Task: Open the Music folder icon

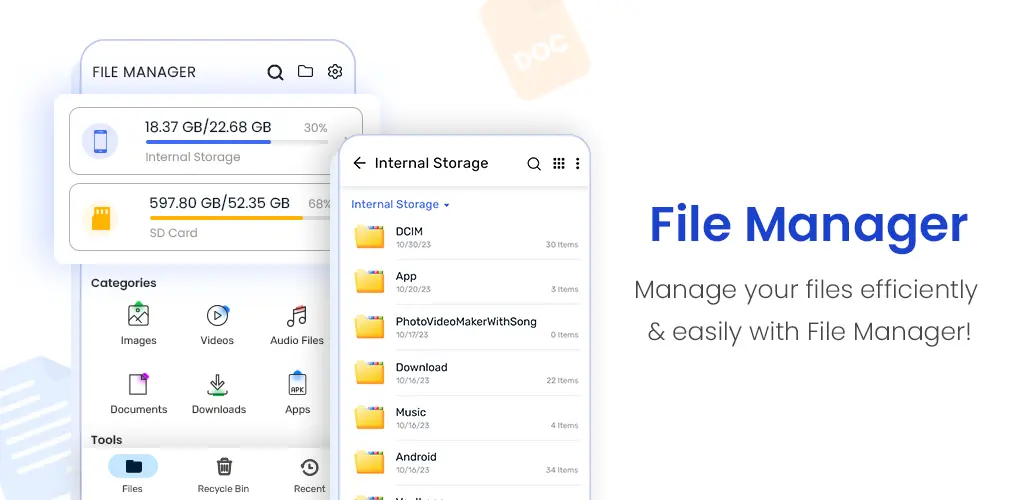Action: coord(370,417)
